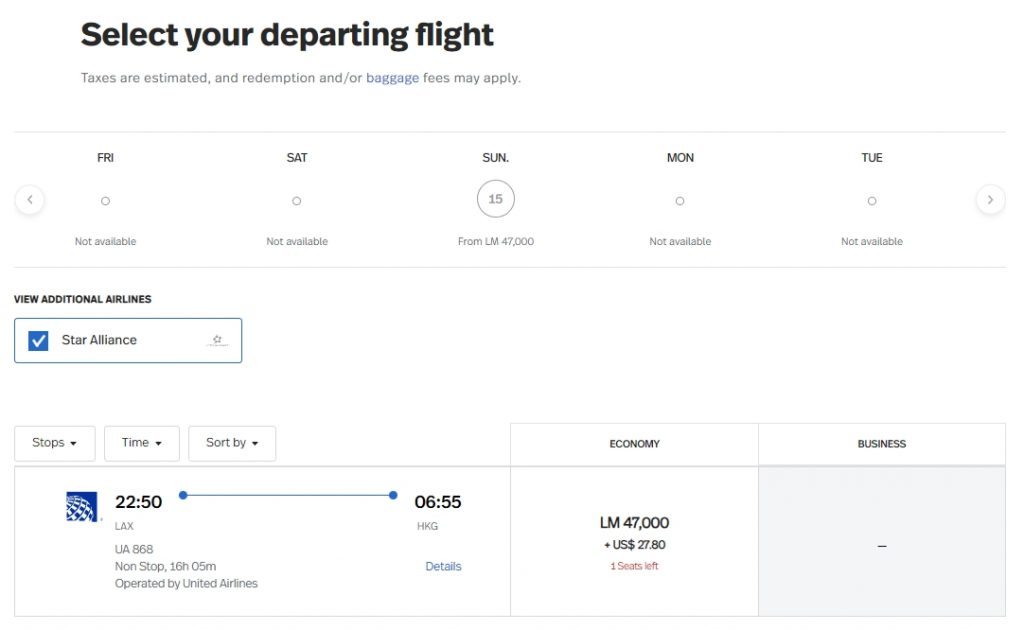
Task: Click the Star Alliance logo icon
Action: tap(216, 341)
